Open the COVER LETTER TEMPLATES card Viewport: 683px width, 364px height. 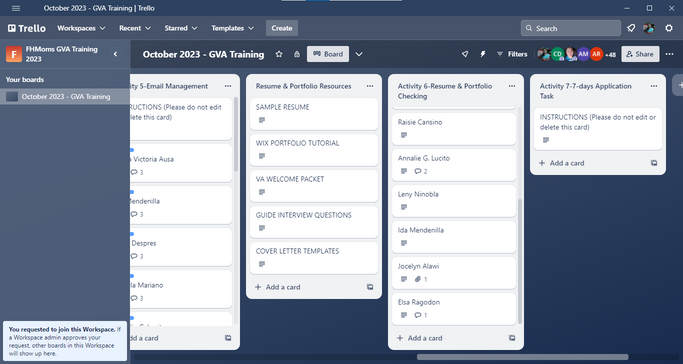[x=314, y=258]
